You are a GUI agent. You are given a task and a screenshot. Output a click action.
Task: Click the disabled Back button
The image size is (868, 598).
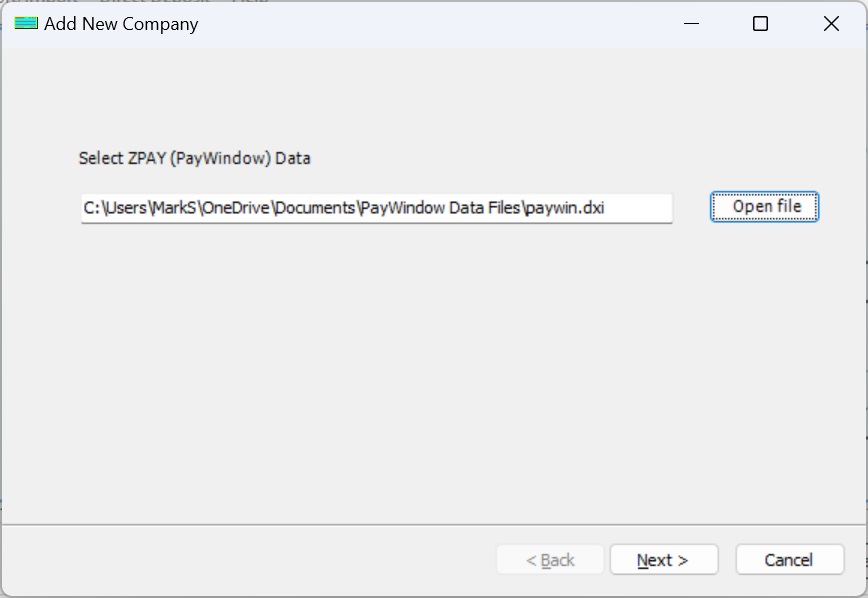(550, 559)
